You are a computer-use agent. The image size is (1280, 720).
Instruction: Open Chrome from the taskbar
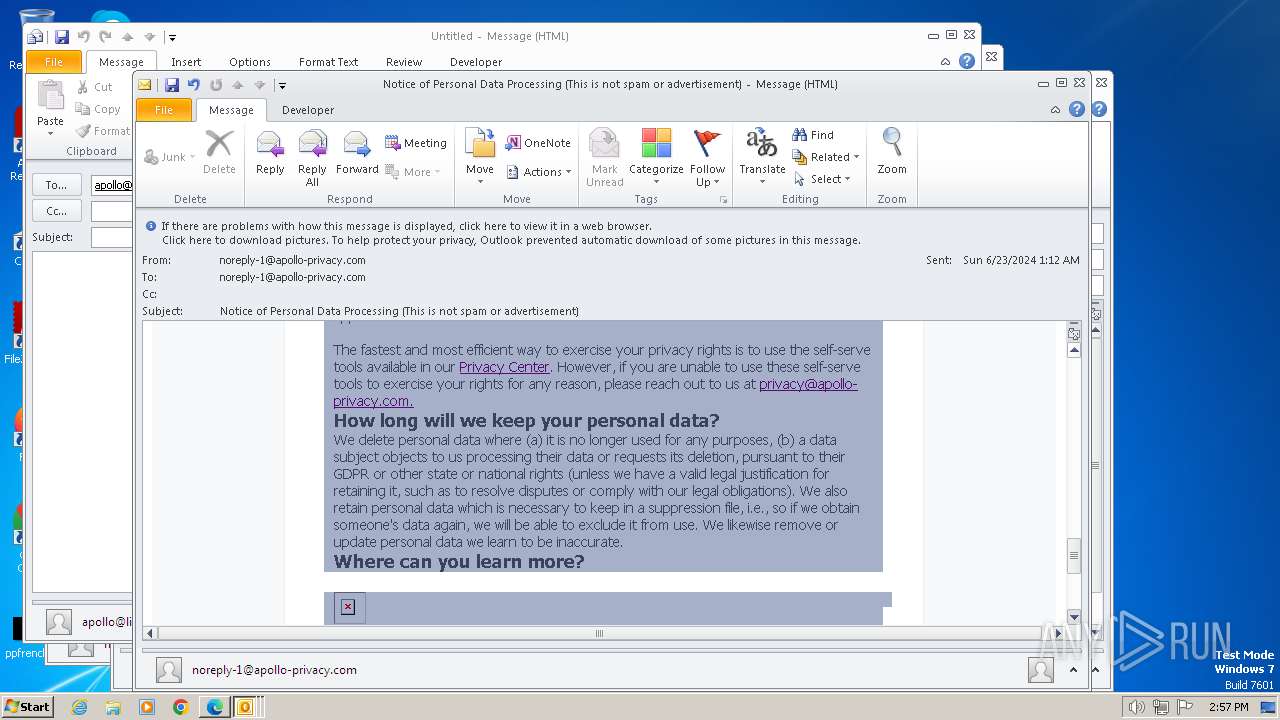[181, 707]
